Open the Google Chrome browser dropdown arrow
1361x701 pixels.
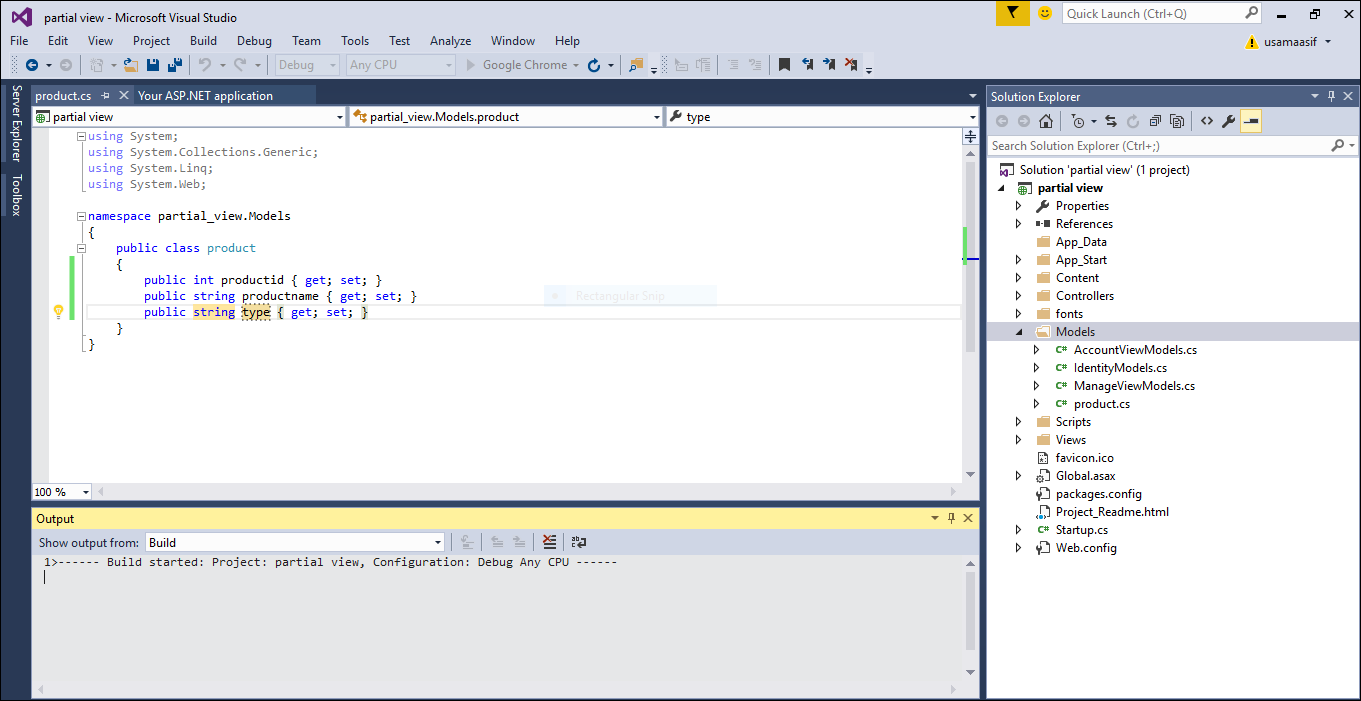576,65
